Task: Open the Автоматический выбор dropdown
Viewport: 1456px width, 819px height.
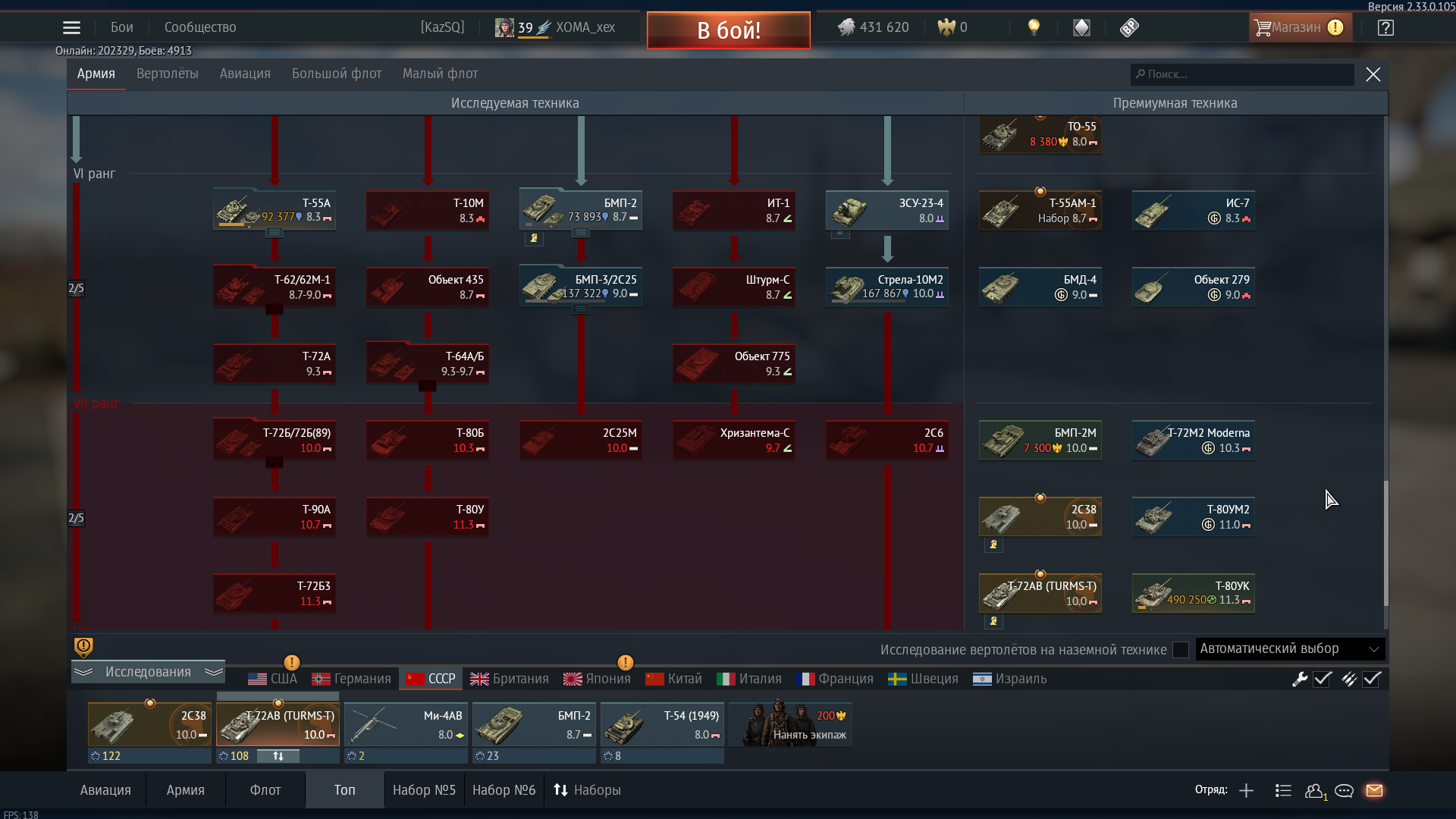Action: (1290, 649)
